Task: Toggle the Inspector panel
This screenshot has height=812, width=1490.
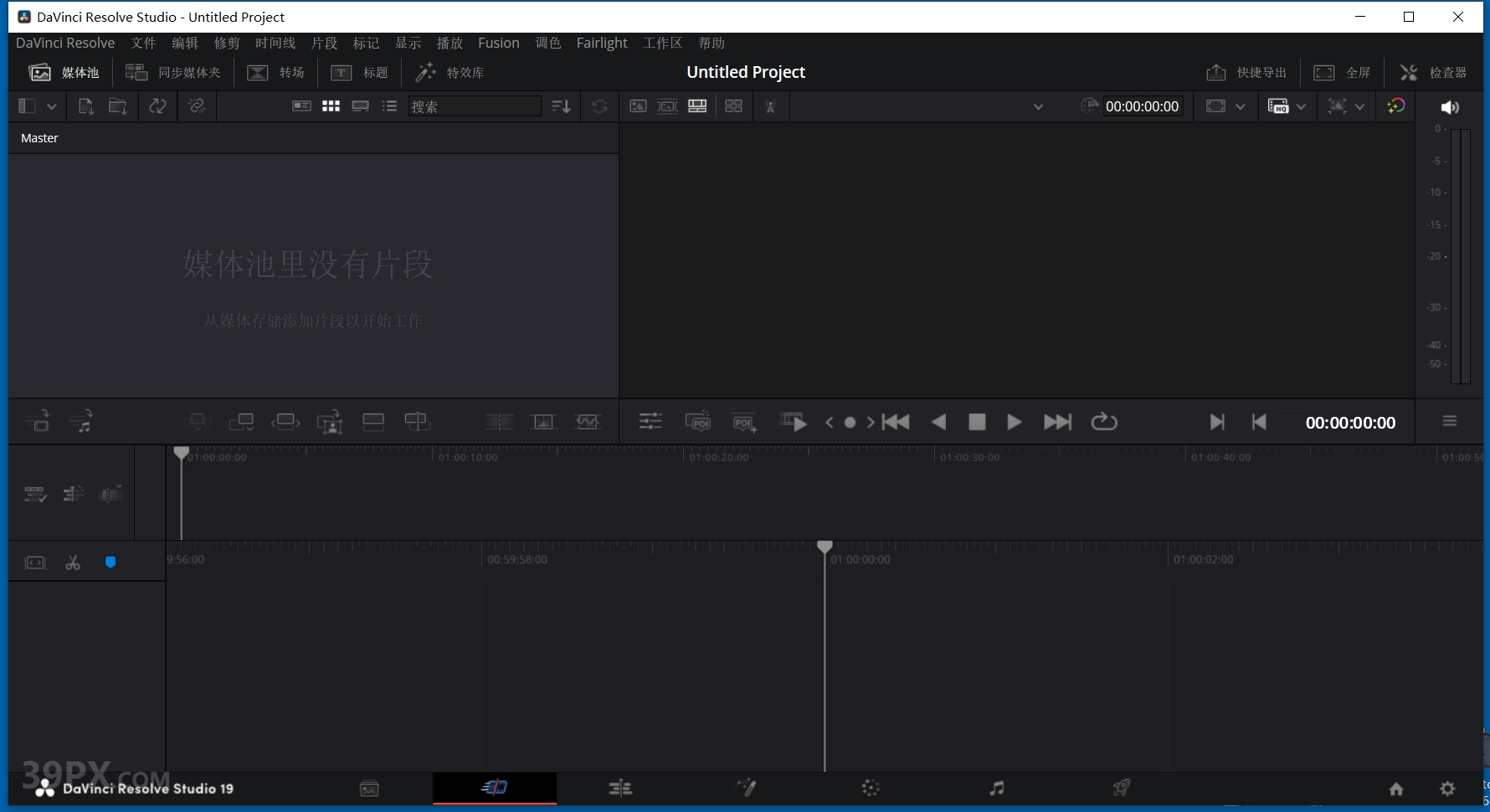Action: [x=1433, y=73]
